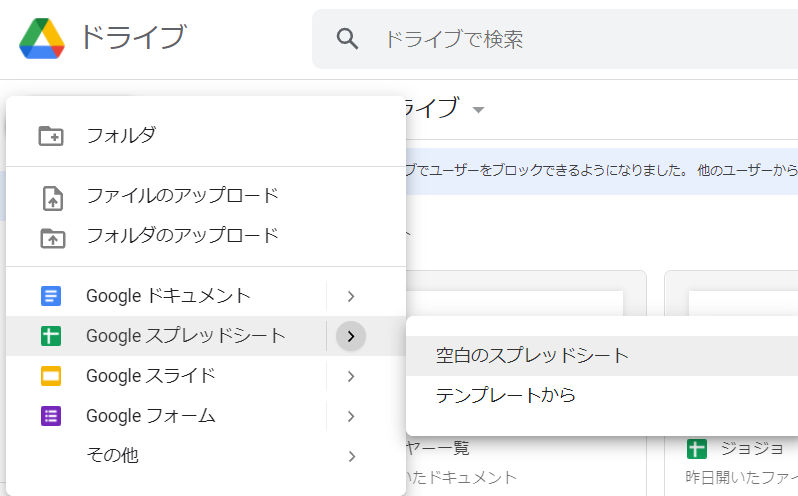The height and width of the screenshot is (496, 798).
Task: Click the purple Forms icon
Action: click(x=51, y=416)
